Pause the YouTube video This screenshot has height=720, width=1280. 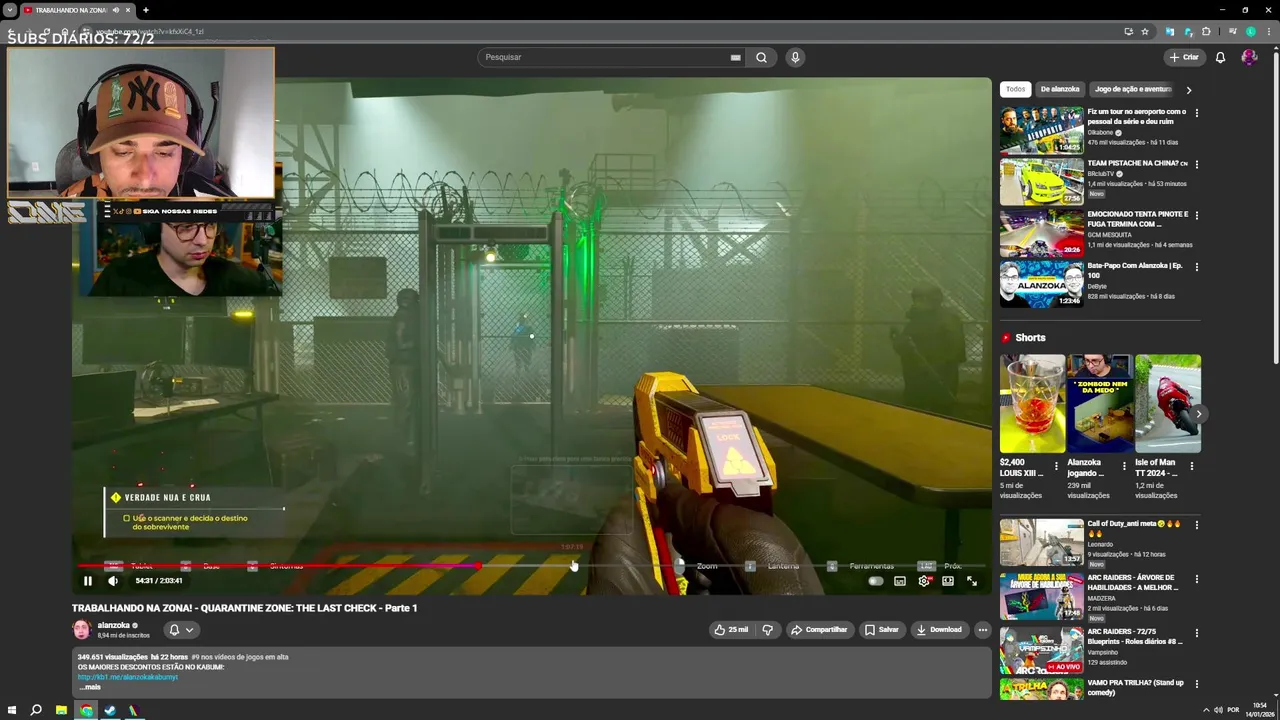point(88,581)
